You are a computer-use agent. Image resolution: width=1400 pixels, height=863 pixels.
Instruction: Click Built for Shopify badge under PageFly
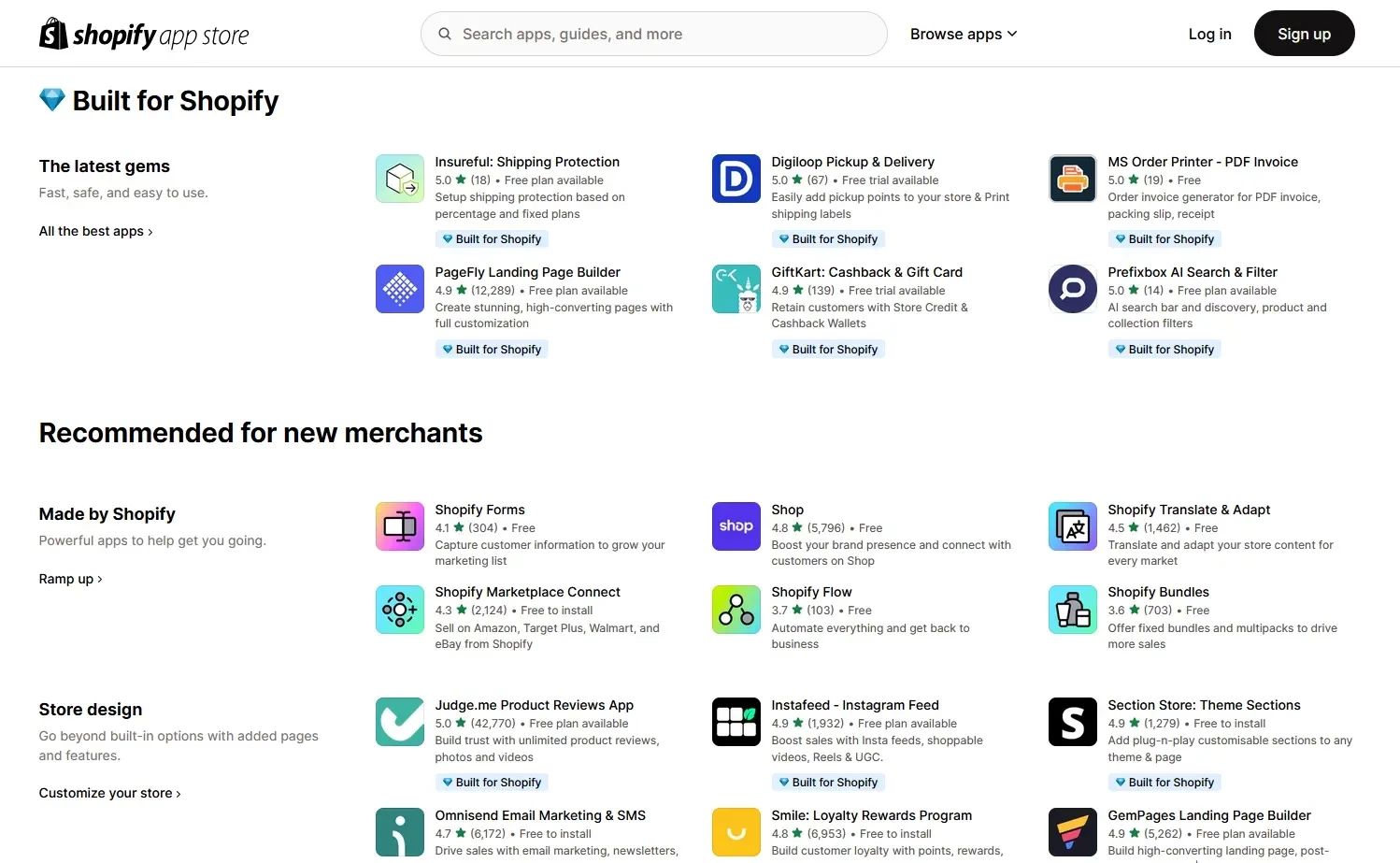tap(492, 350)
